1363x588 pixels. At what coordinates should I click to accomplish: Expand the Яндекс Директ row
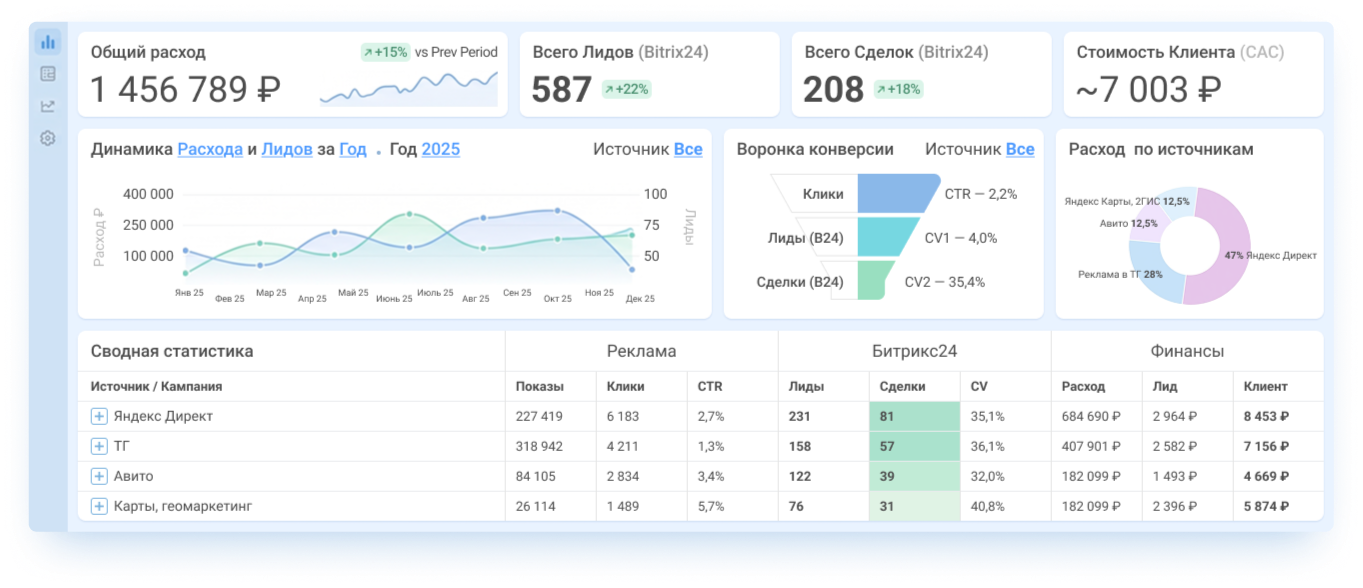click(99, 416)
